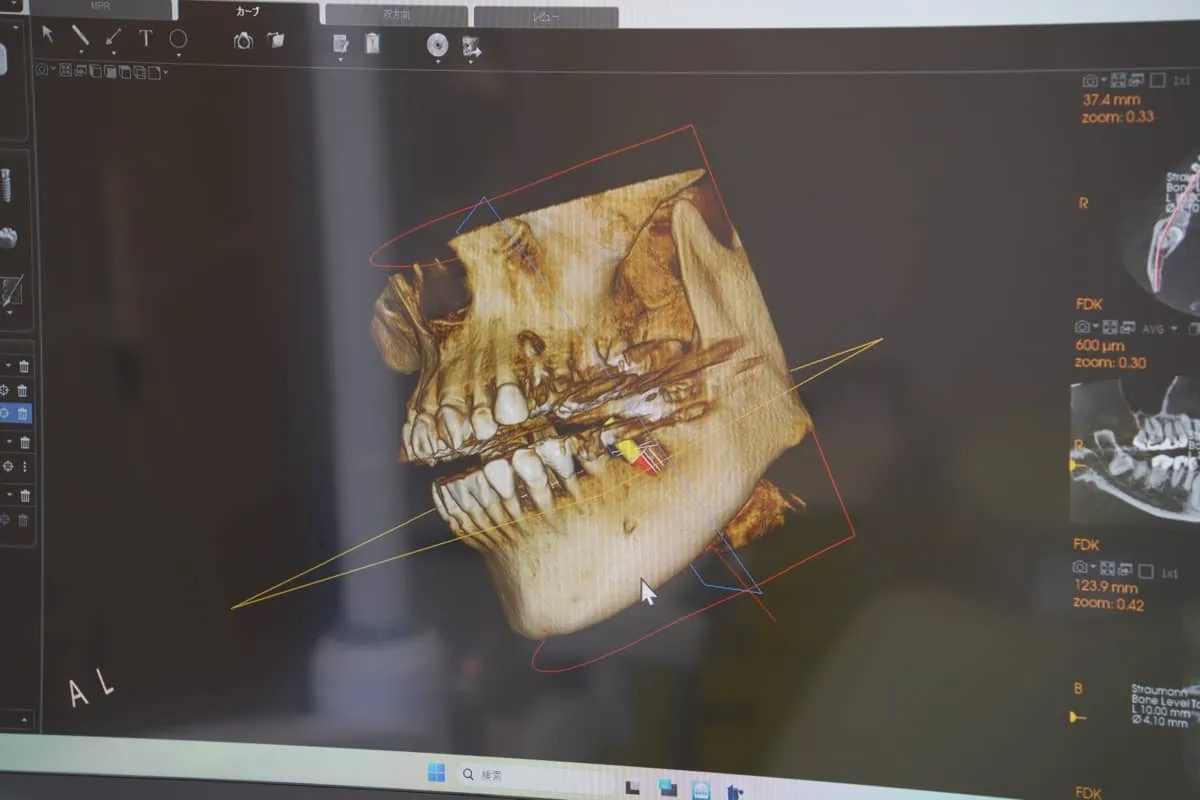Select the diagonal arrow annotation tool
The image size is (1200, 800).
113,36
